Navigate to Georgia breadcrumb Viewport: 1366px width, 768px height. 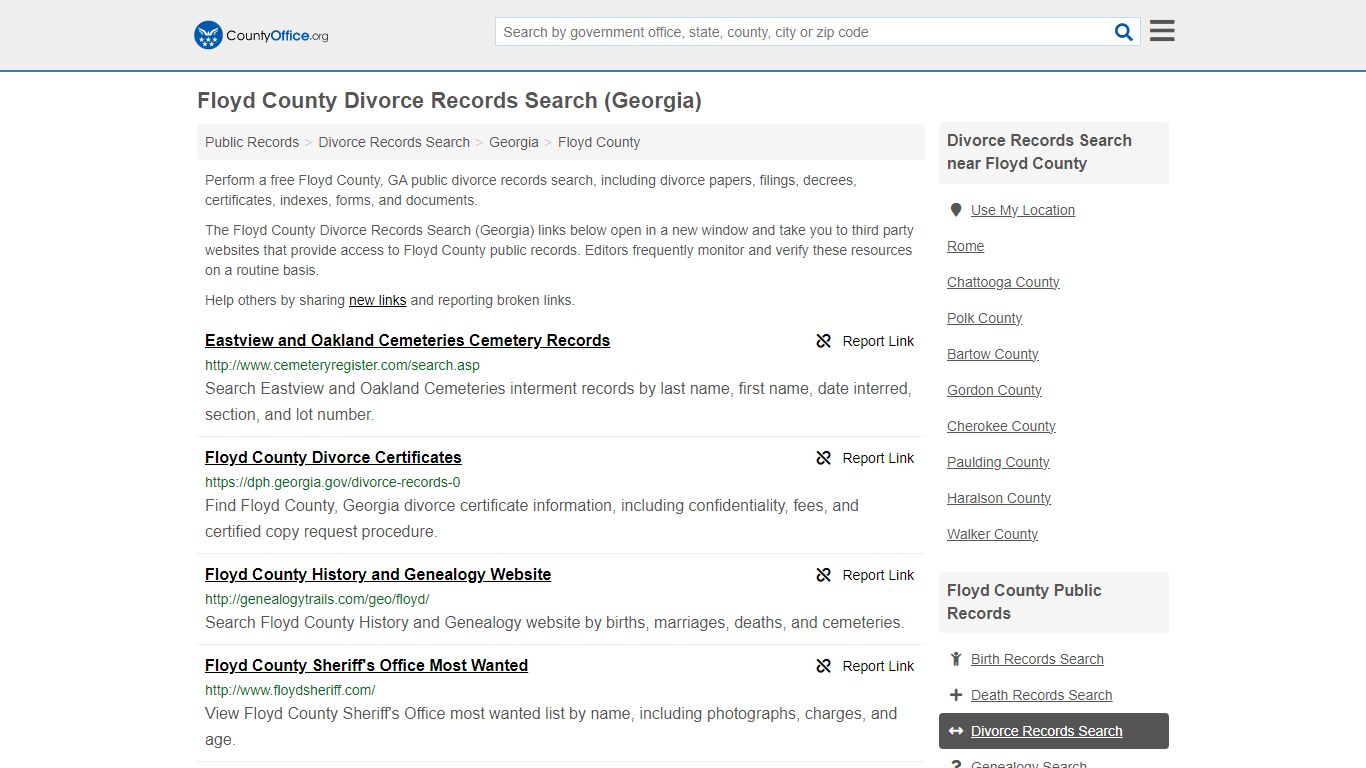click(x=514, y=142)
